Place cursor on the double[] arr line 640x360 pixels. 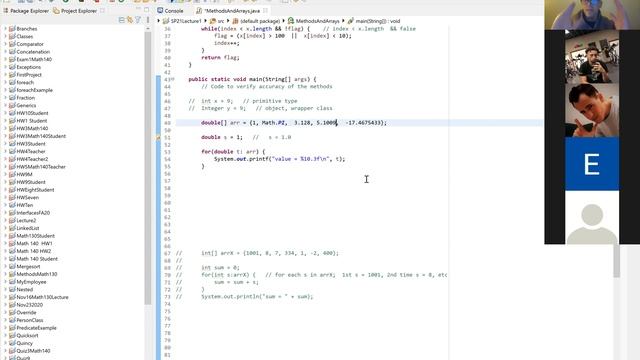coord(359,122)
